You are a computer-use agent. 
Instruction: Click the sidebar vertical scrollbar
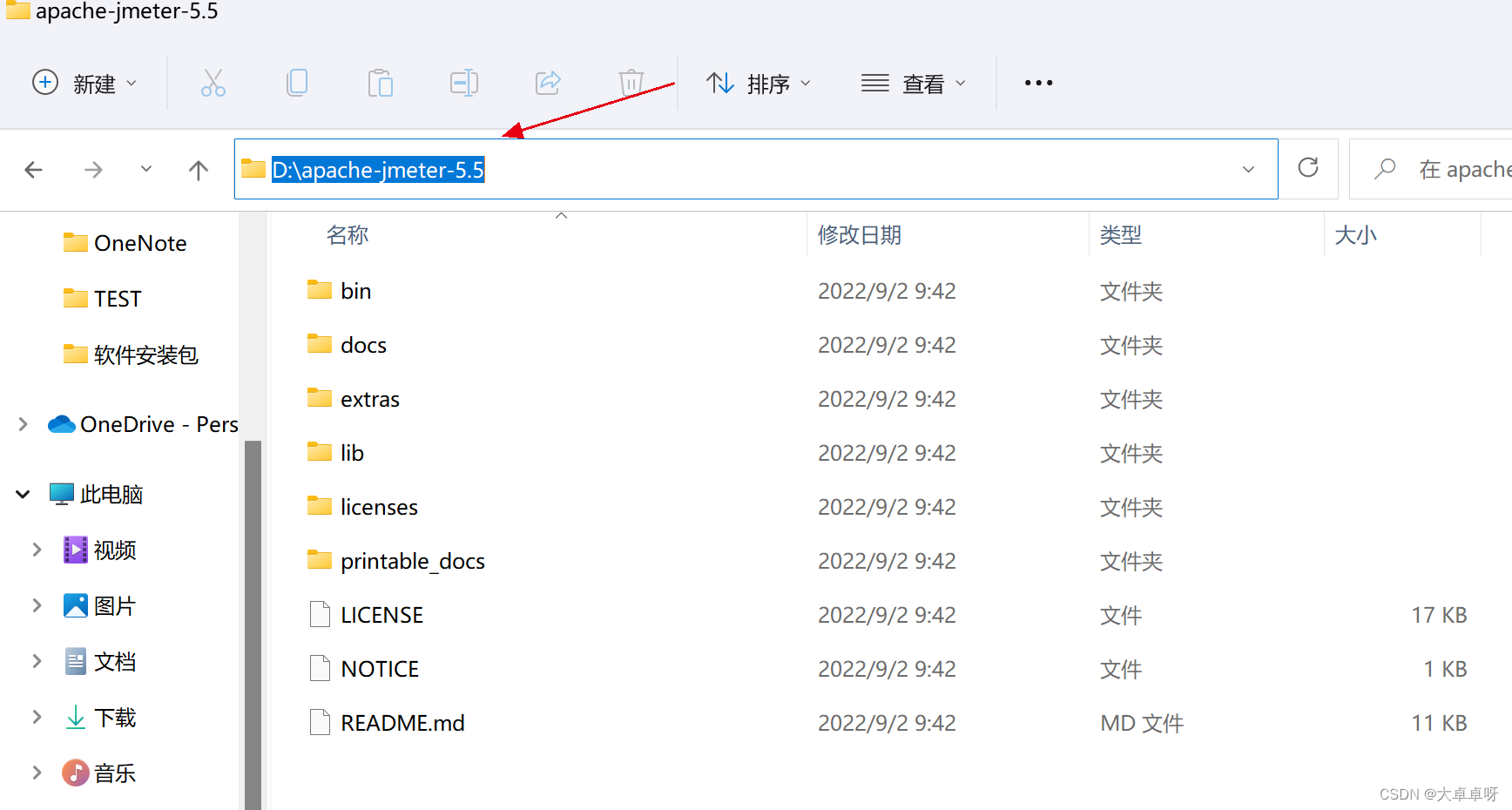click(253, 624)
